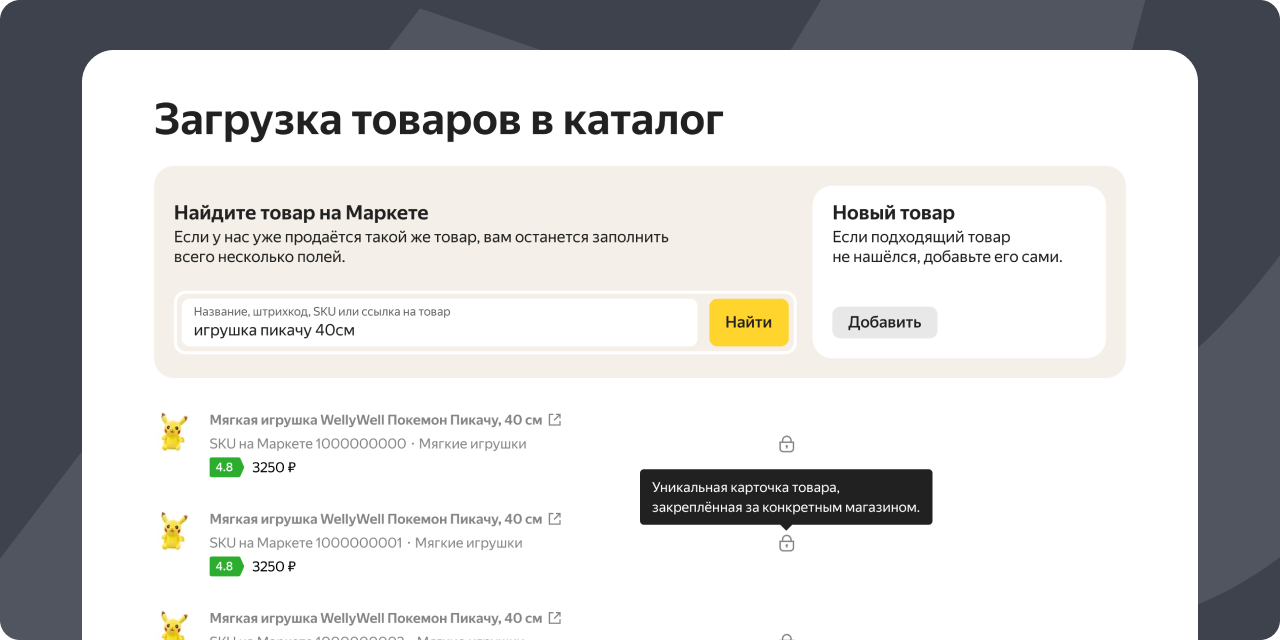
Task: Select the third product's partially visible Pikachu thumbnail
Action: point(174,626)
